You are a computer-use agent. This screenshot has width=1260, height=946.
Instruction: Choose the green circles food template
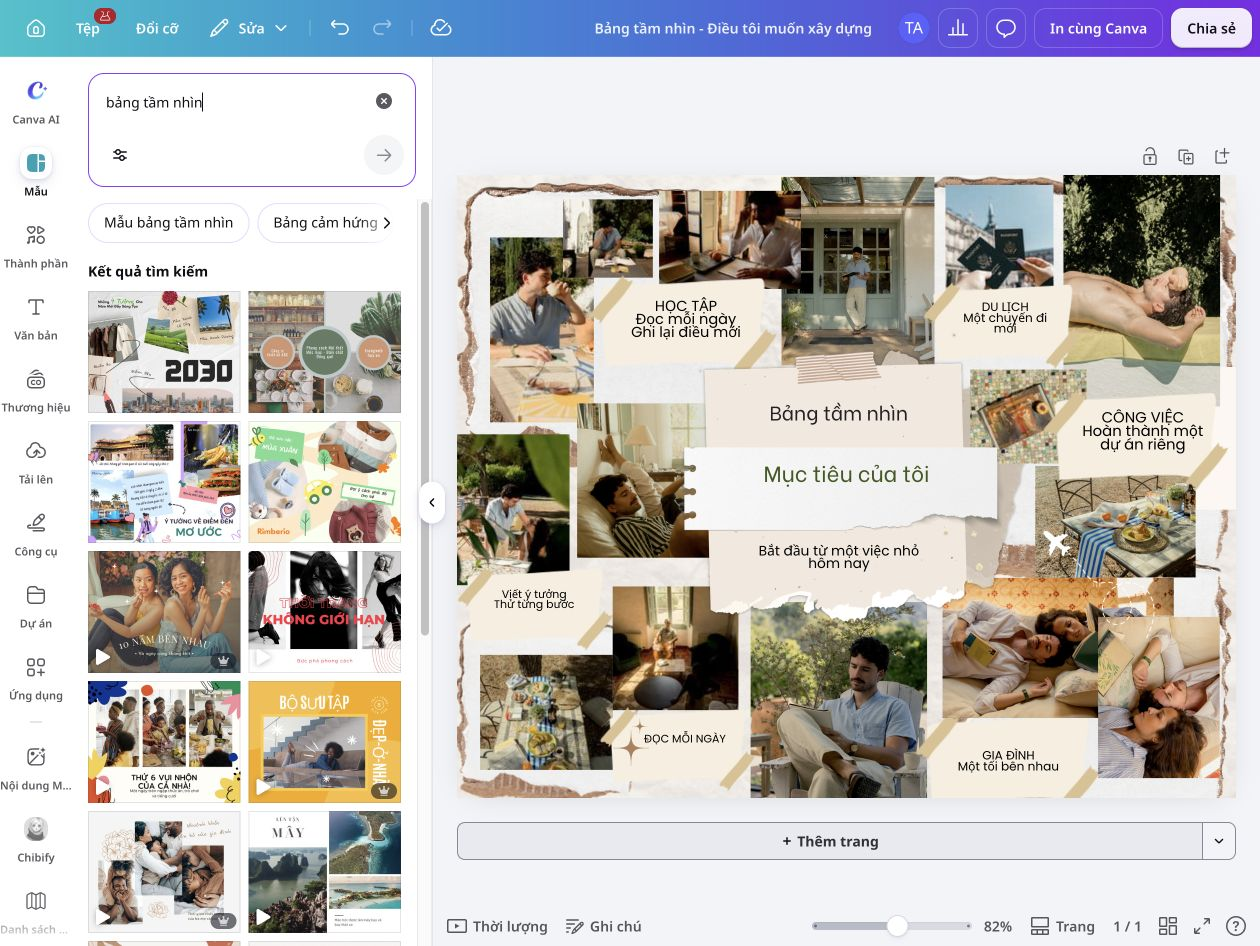click(325, 352)
